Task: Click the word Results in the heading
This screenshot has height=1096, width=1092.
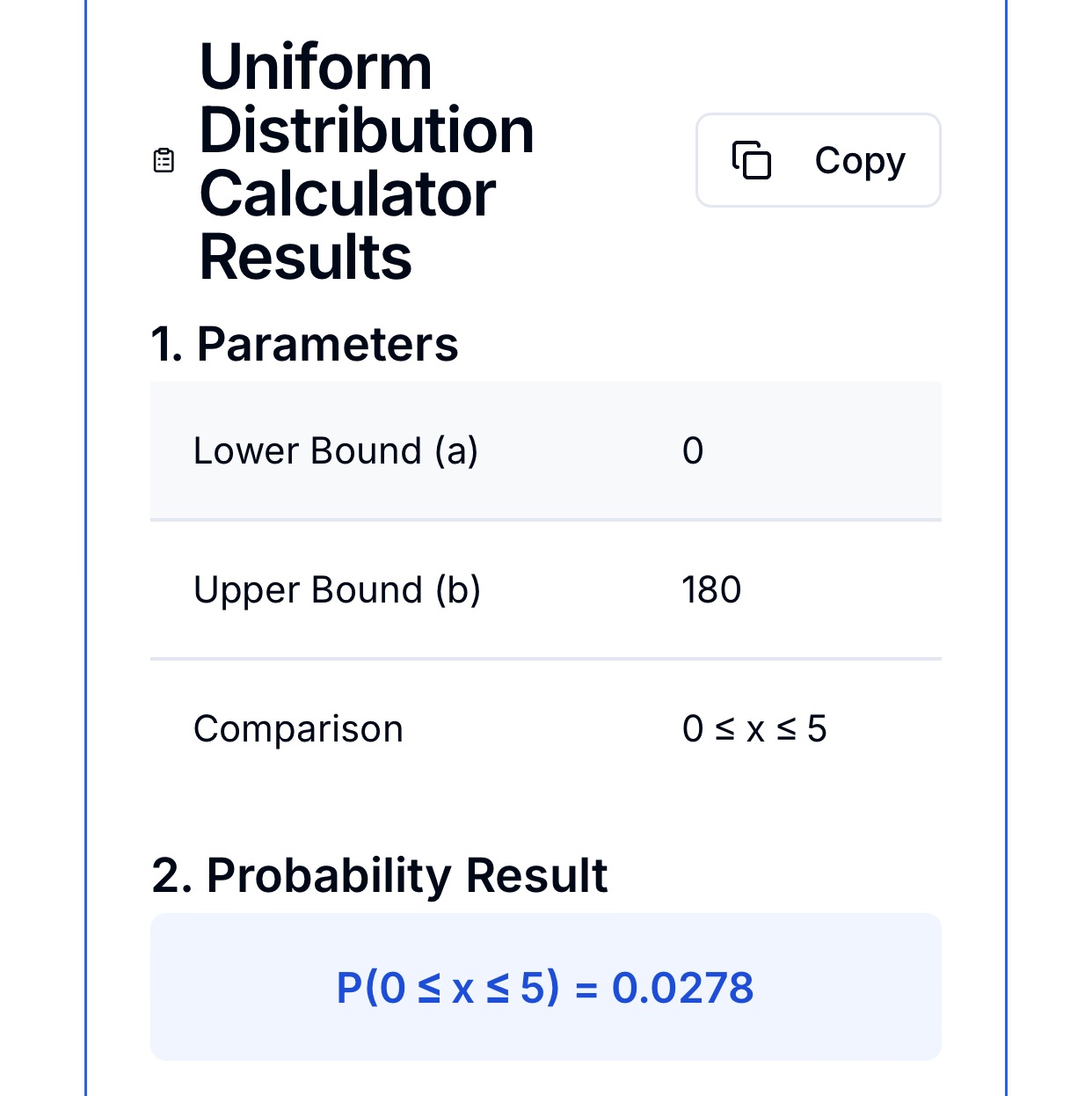Action: click(305, 257)
